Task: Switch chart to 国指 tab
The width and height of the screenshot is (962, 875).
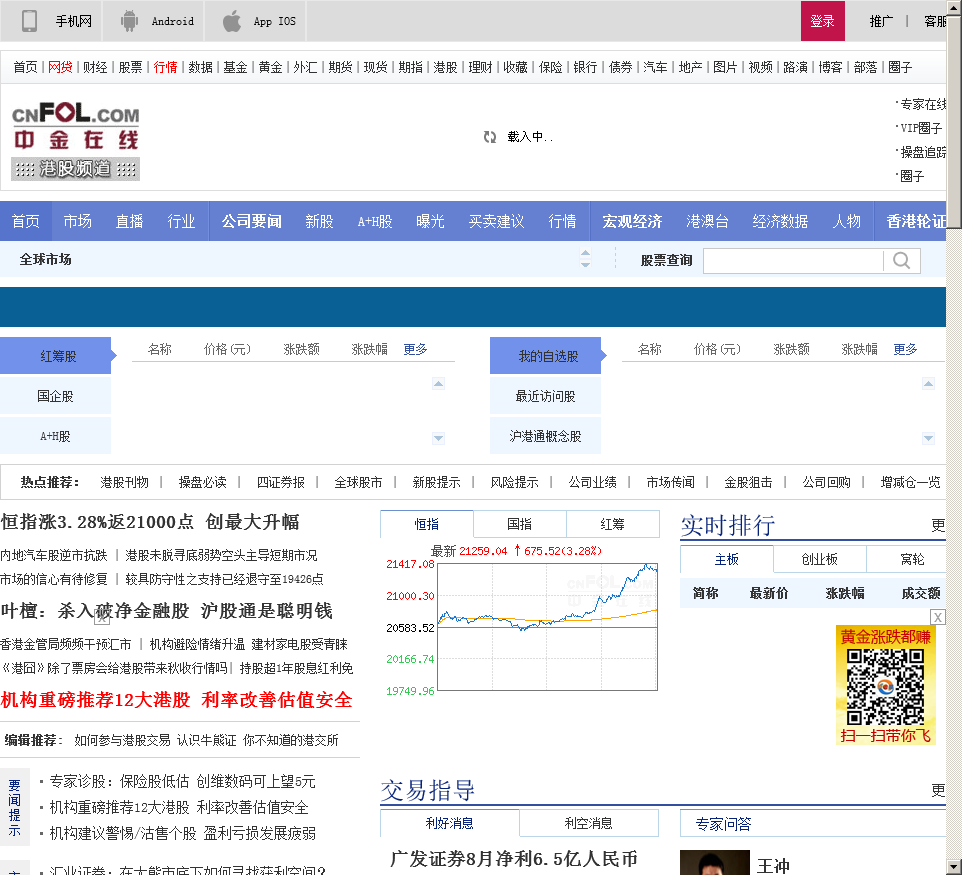Action: point(520,524)
